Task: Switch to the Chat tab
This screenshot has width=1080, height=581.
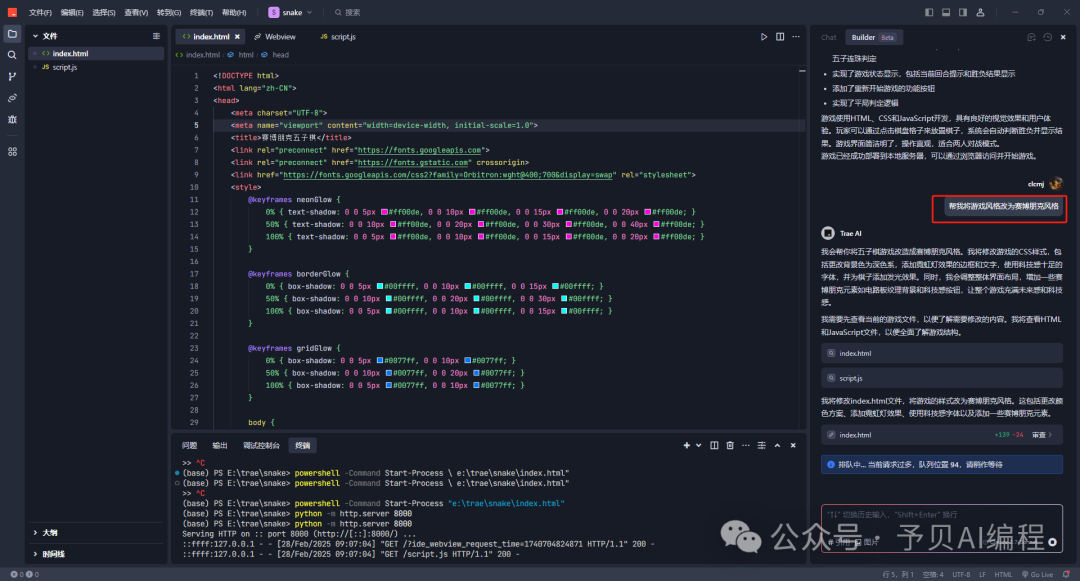Action: coord(828,37)
